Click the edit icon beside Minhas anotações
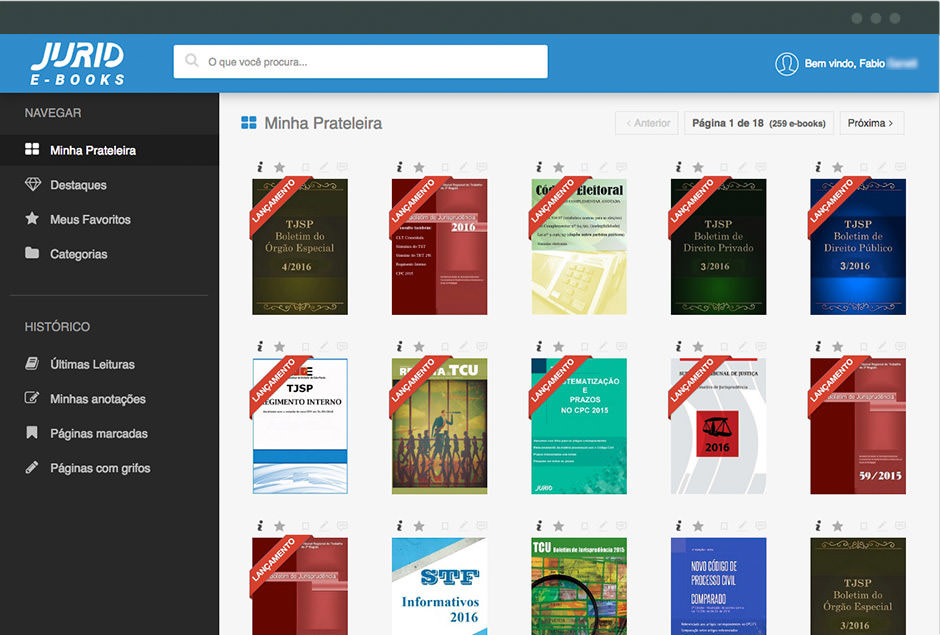 point(32,399)
